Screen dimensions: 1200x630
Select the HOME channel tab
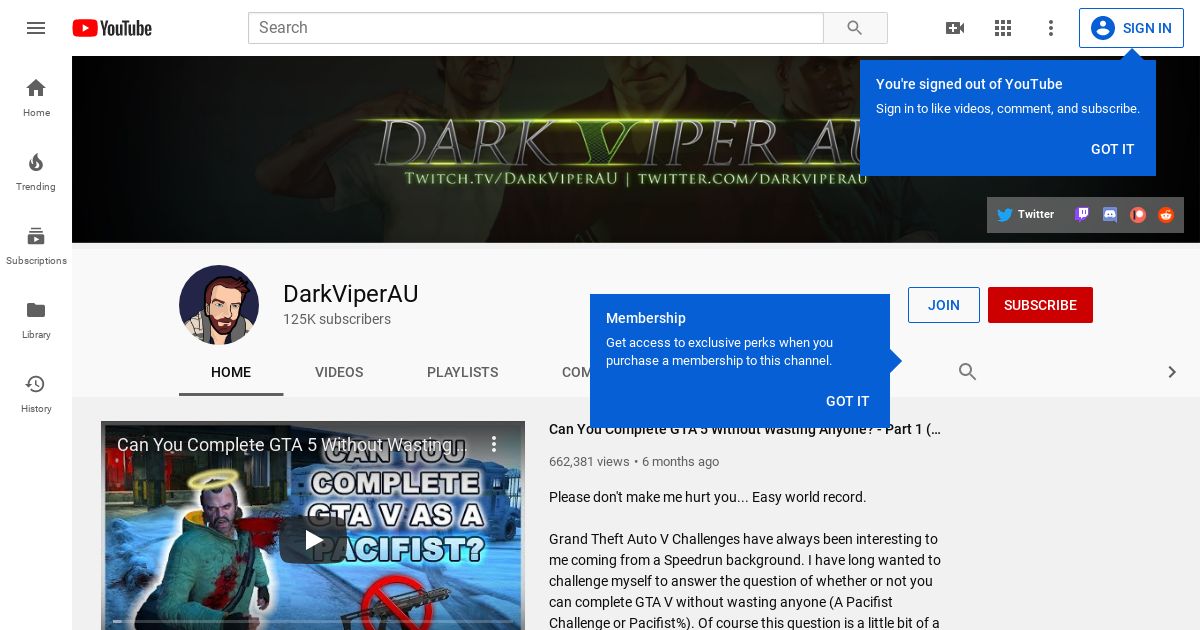click(231, 372)
